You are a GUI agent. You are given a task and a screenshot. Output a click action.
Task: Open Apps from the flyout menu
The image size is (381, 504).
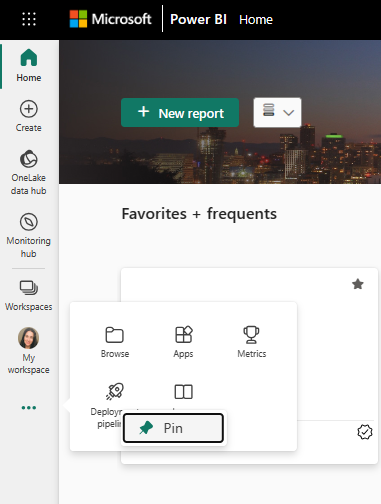(x=183, y=342)
